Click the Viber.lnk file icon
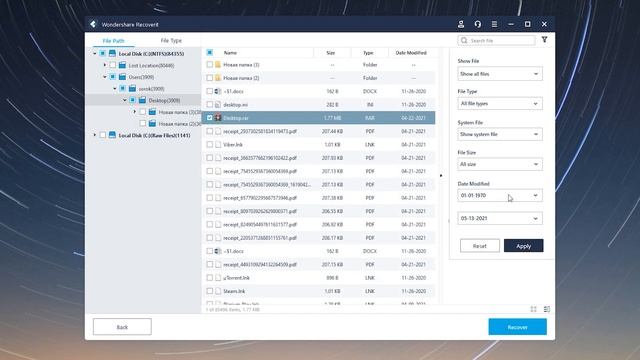 pos(218,144)
